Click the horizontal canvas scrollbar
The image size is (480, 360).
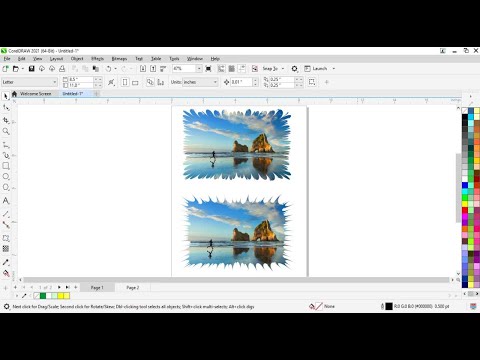pyautogui.click(x=236, y=280)
